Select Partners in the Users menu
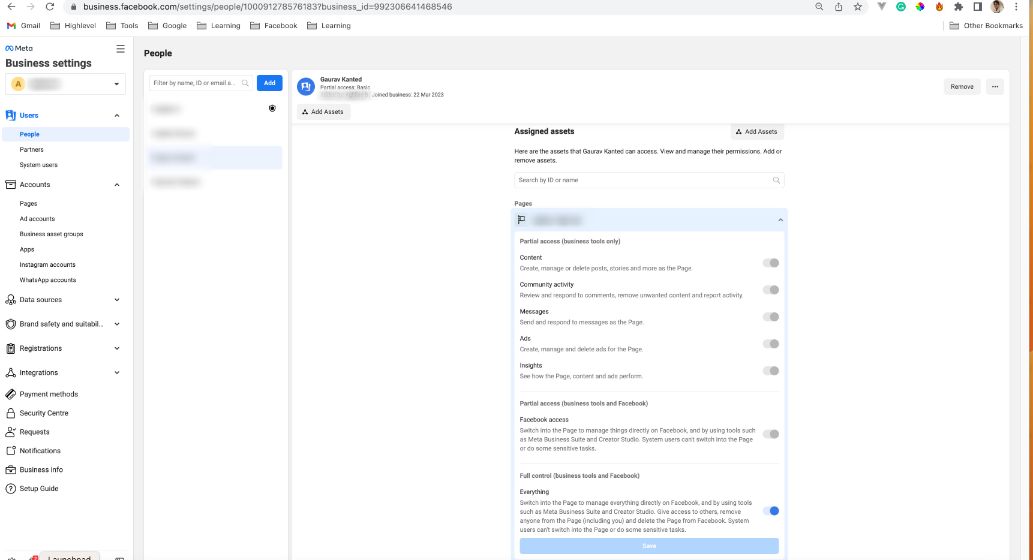 click(32, 150)
